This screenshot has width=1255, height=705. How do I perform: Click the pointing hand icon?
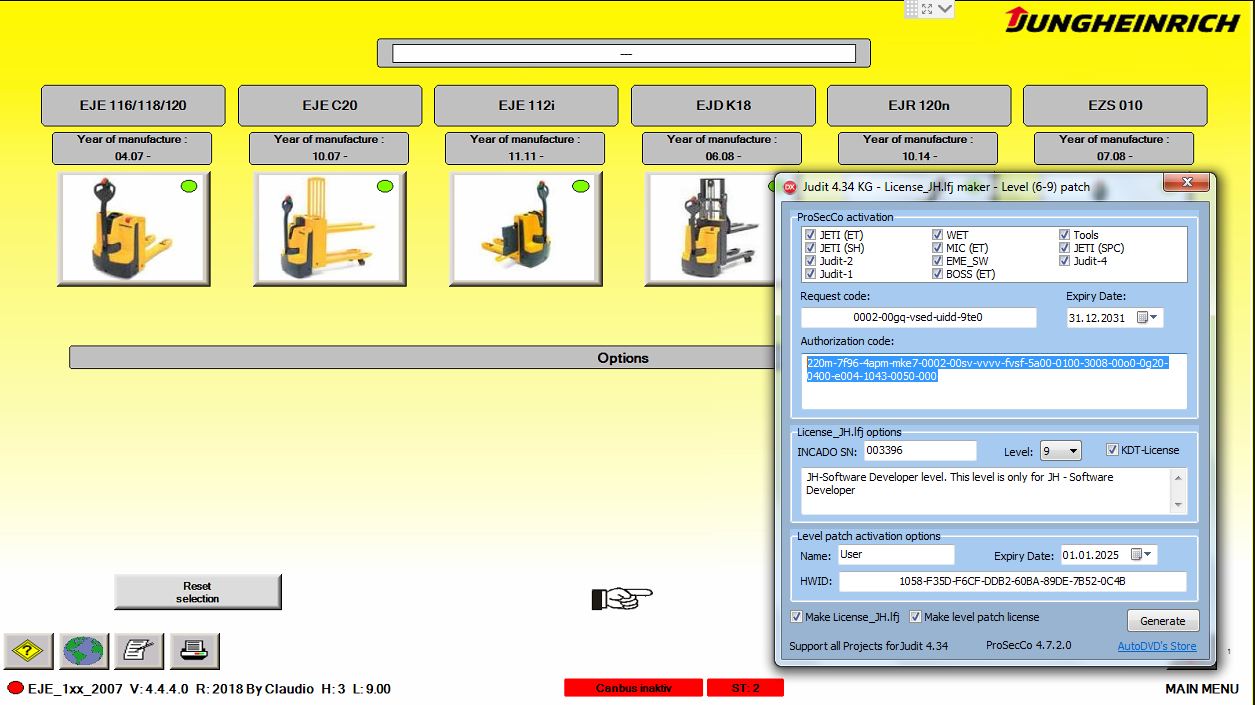click(621, 598)
